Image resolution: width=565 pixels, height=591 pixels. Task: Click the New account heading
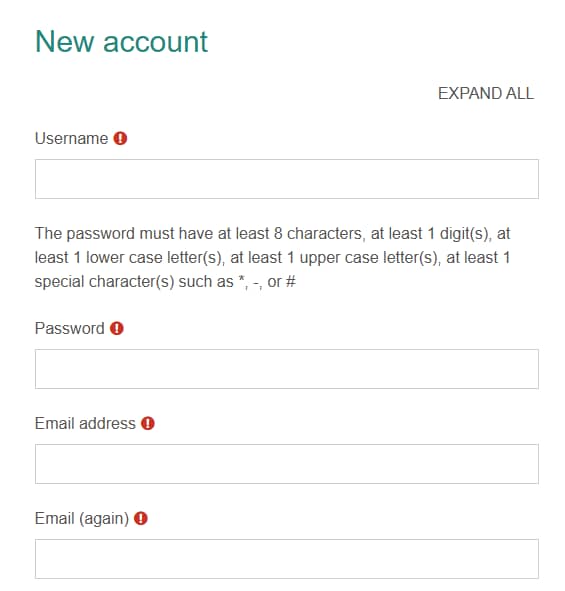click(x=121, y=41)
